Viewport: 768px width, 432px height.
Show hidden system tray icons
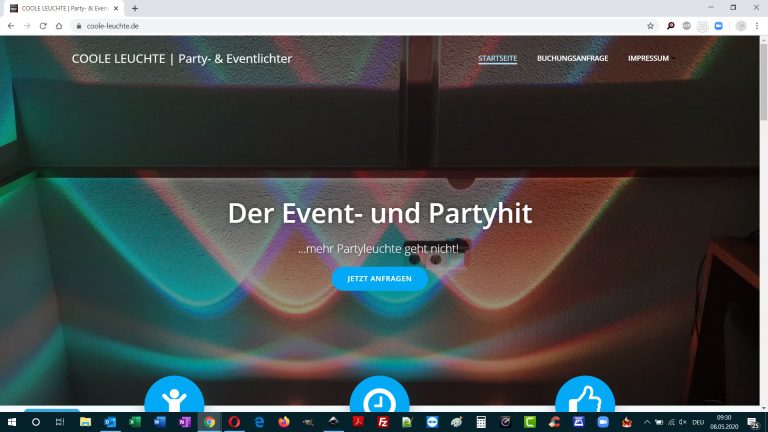click(x=647, y=422)
